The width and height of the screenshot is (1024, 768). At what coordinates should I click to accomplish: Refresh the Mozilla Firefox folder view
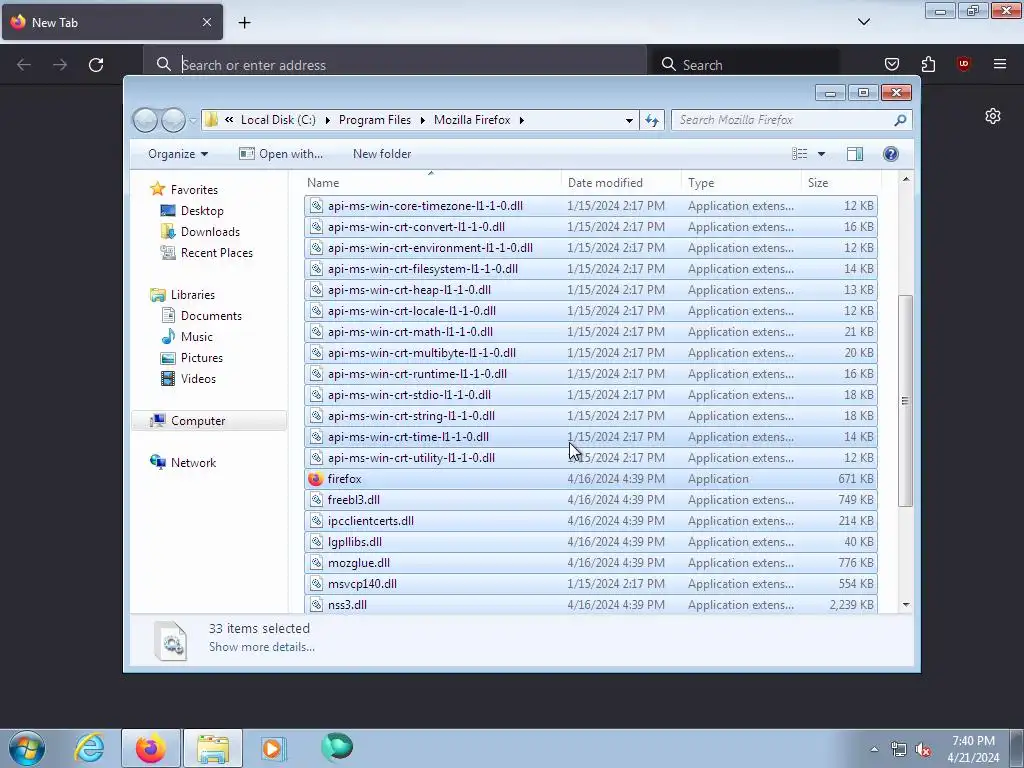(652, 120)
